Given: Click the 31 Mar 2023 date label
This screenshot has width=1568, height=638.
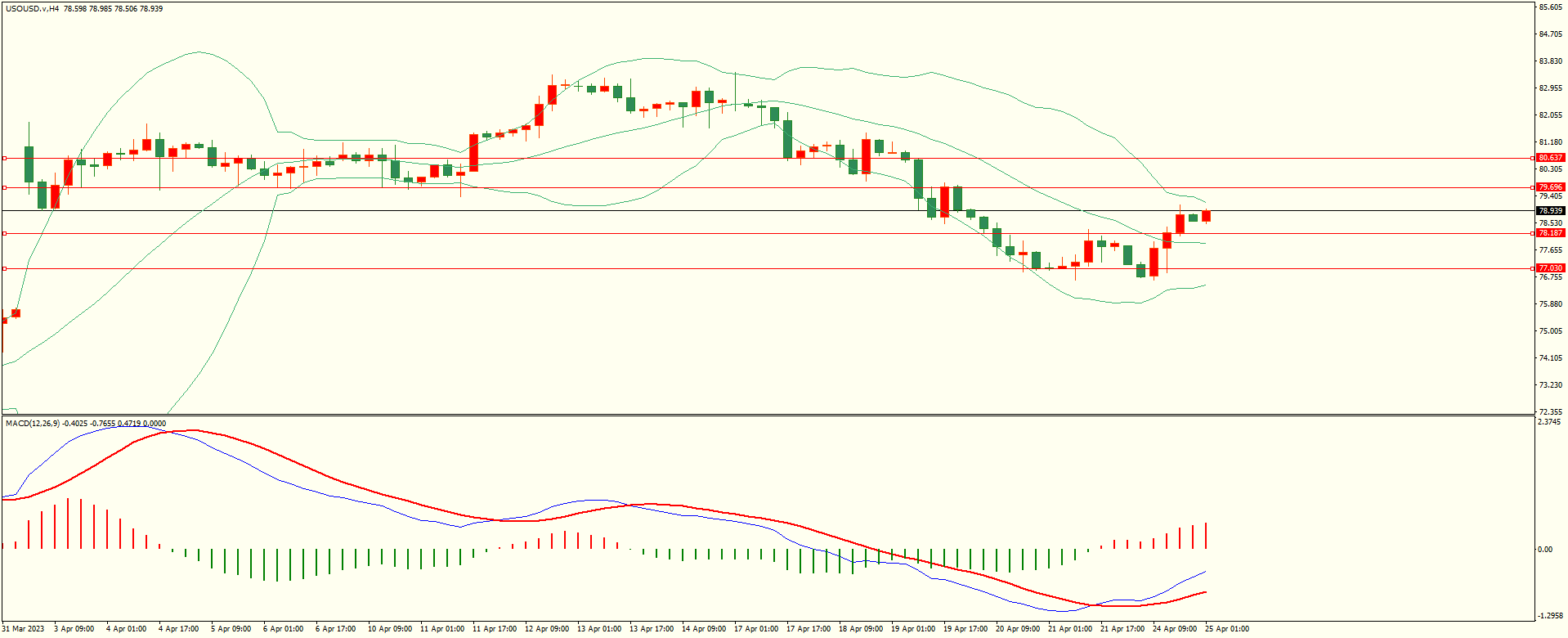Looking at the screenshot, I should 24,629.
